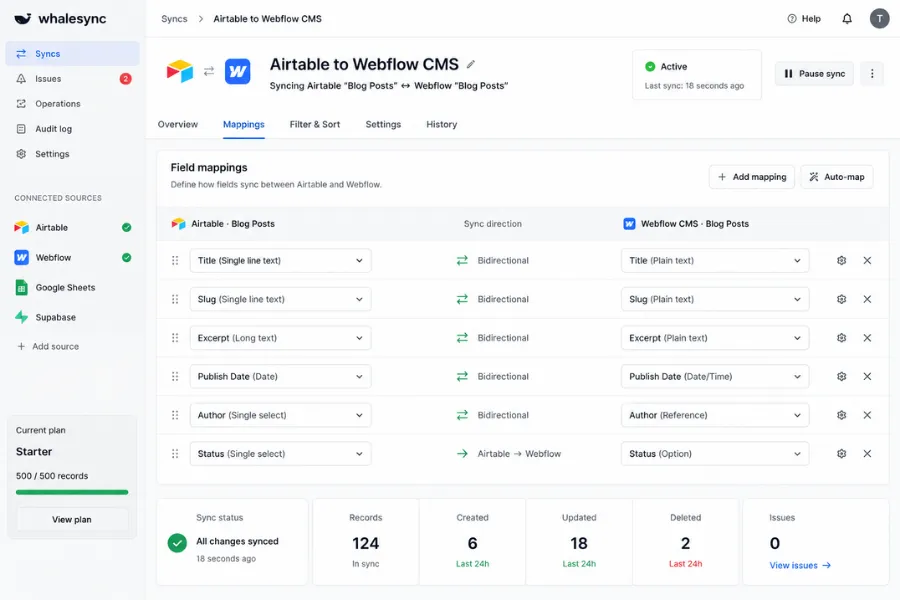Click the whalesync whale logo
Viewport: 900px width, 600px height.
click(x=22, y=19)
